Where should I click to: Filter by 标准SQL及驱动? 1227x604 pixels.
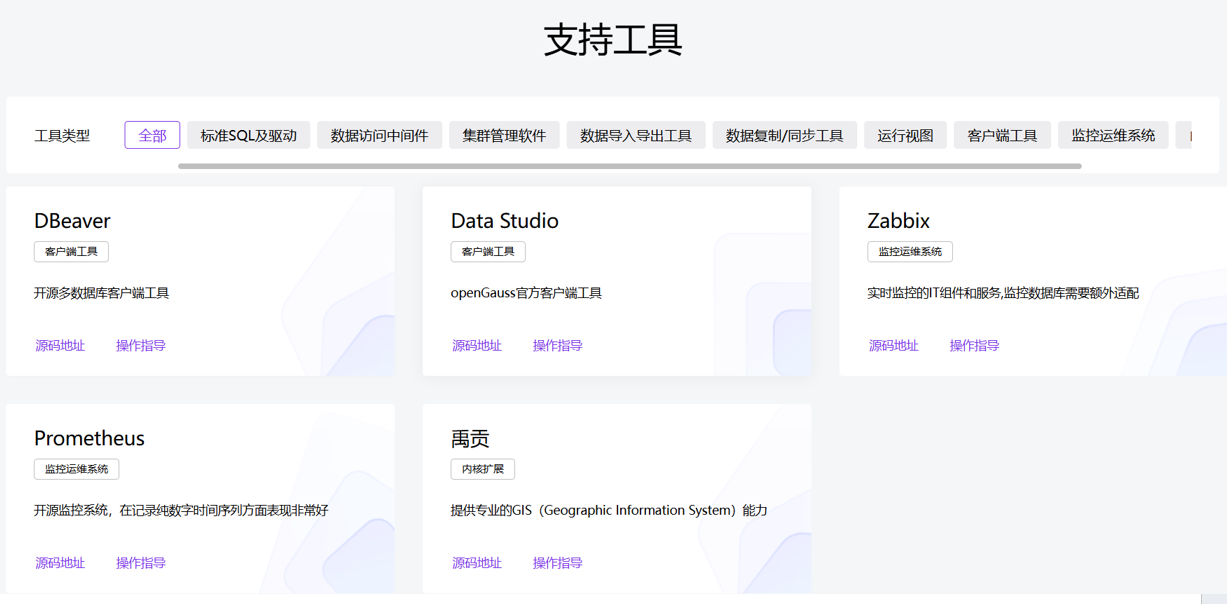point(248,135)
